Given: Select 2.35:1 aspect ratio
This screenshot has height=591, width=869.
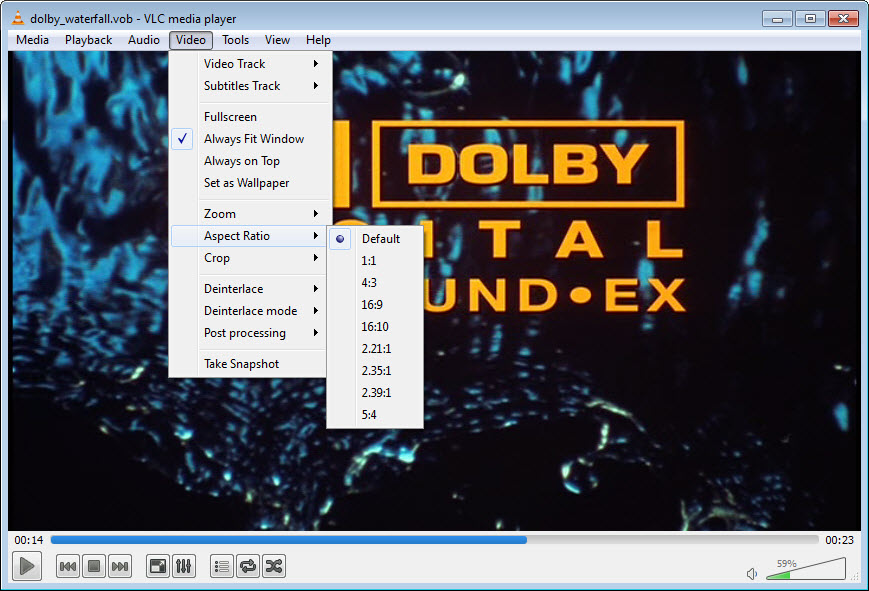Looking at the screenshot, I should click(x=375, y=370).
